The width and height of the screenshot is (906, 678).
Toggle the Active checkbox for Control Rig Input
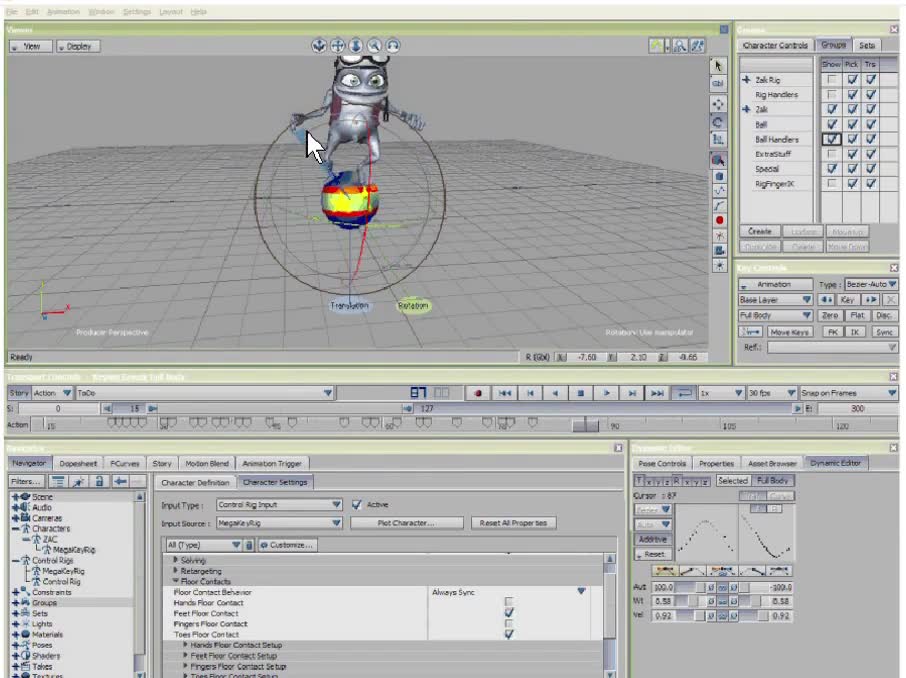pos(357,505)
